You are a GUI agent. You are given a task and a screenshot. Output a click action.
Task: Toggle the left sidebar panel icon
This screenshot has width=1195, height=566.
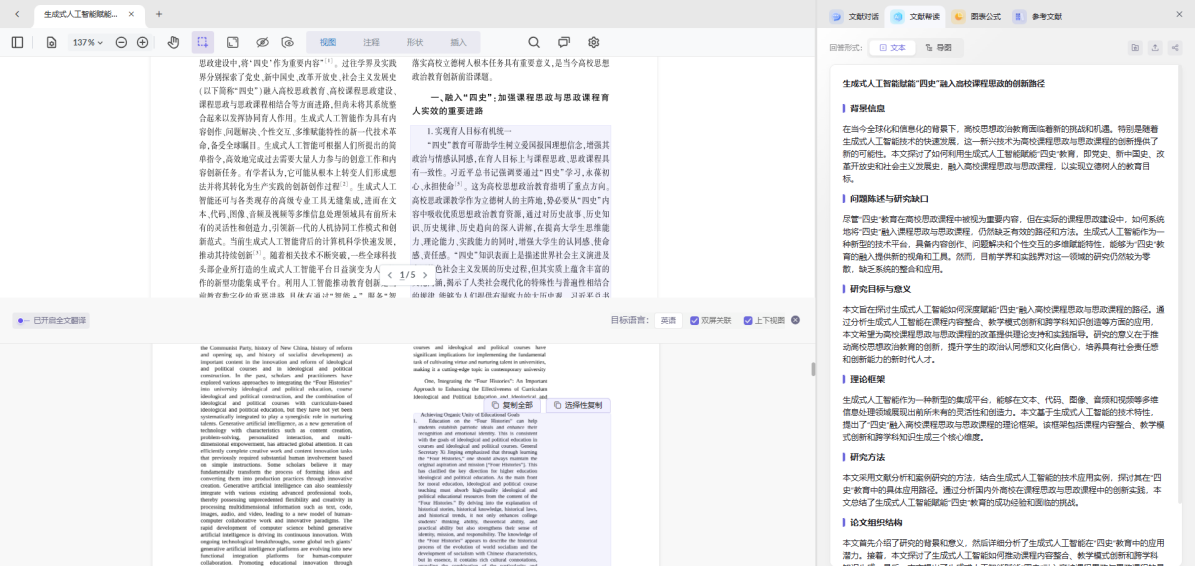coord(17,42)
